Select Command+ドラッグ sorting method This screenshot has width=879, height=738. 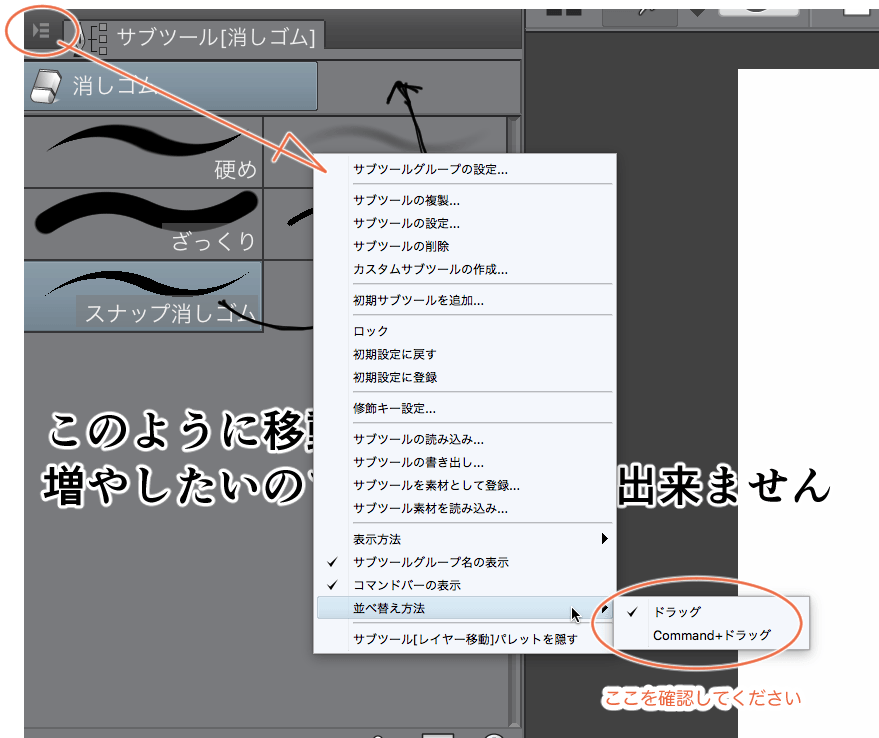(x=711, y=635)
